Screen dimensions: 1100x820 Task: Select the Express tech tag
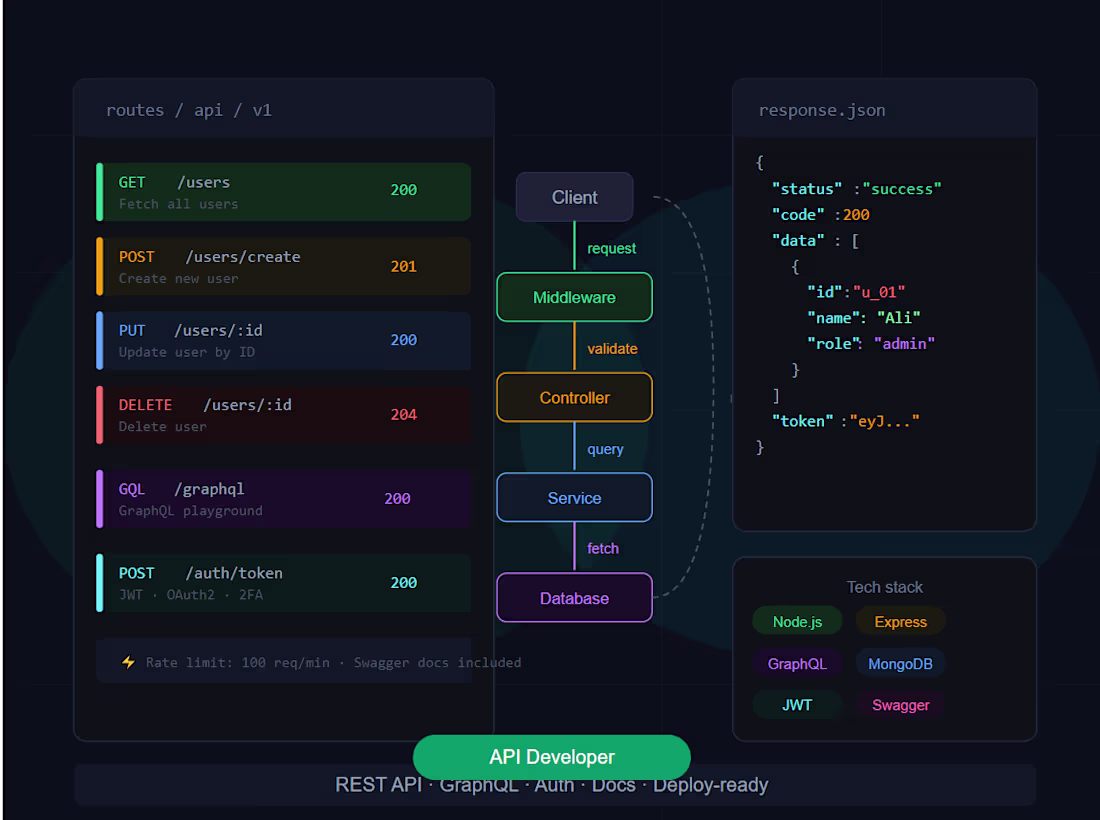click(x=901, y=621)
